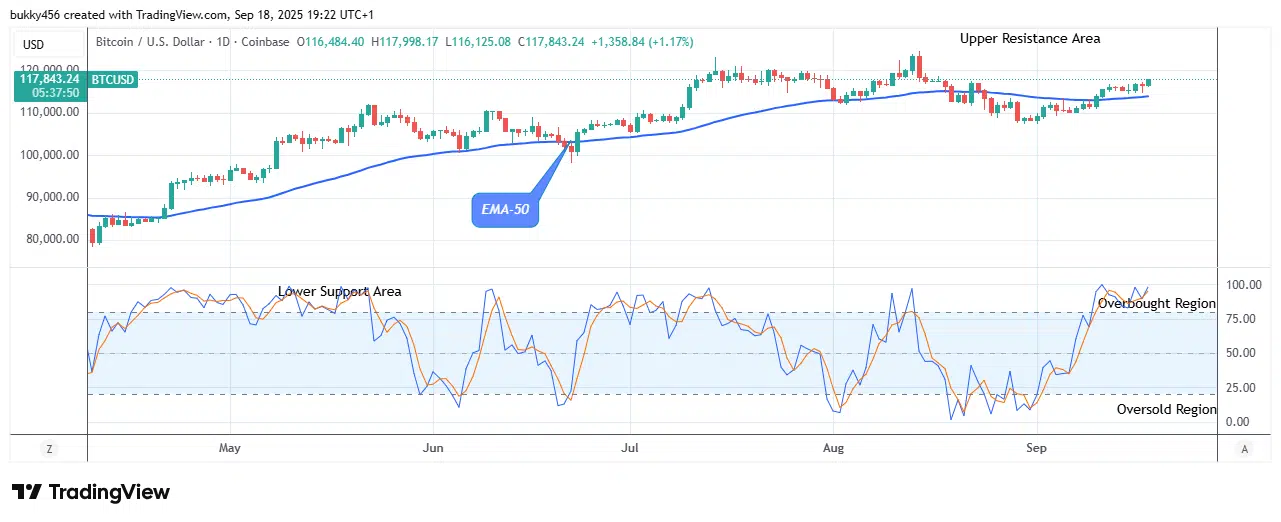Select the EMA-50 callout label
Image resolution: width=1281 pixels, height=522 pixels.
[505, 210]
